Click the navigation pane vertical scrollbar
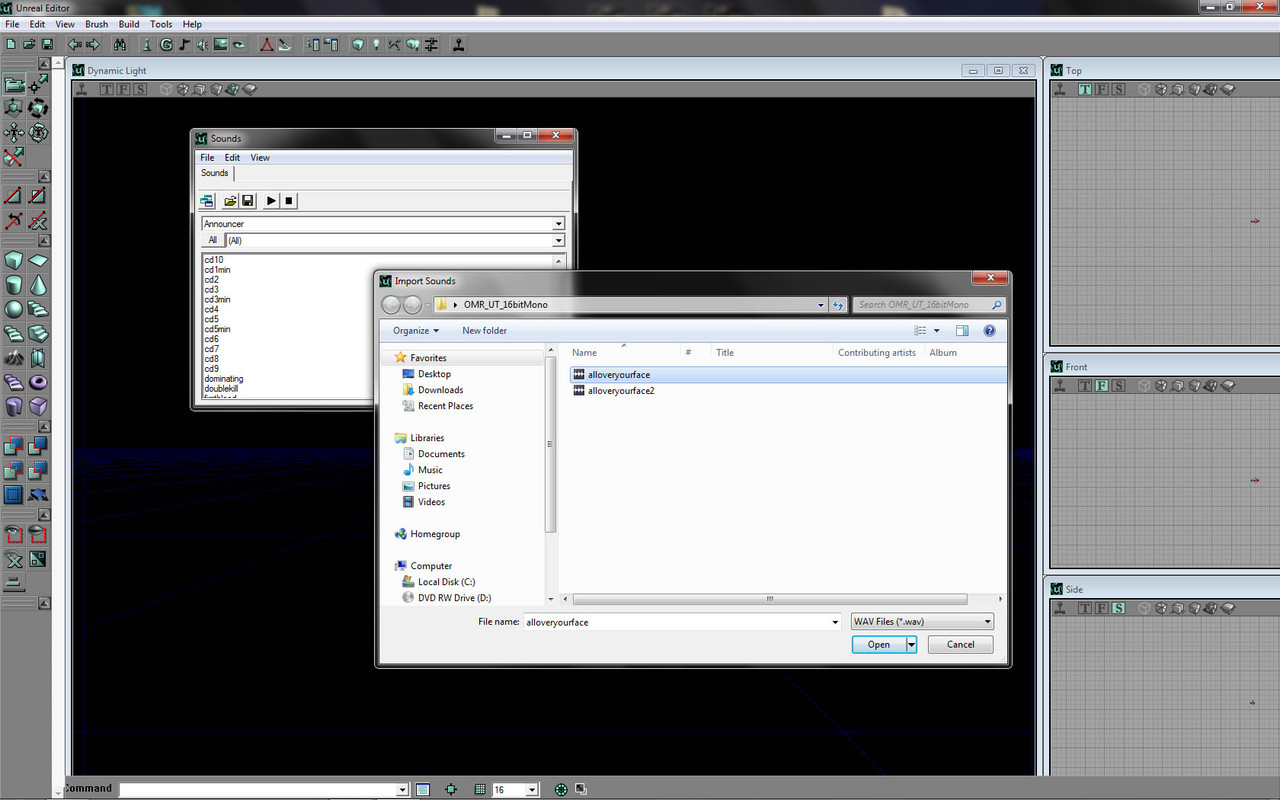Viewport: 1280px width, 800px height. click(550, 445)
